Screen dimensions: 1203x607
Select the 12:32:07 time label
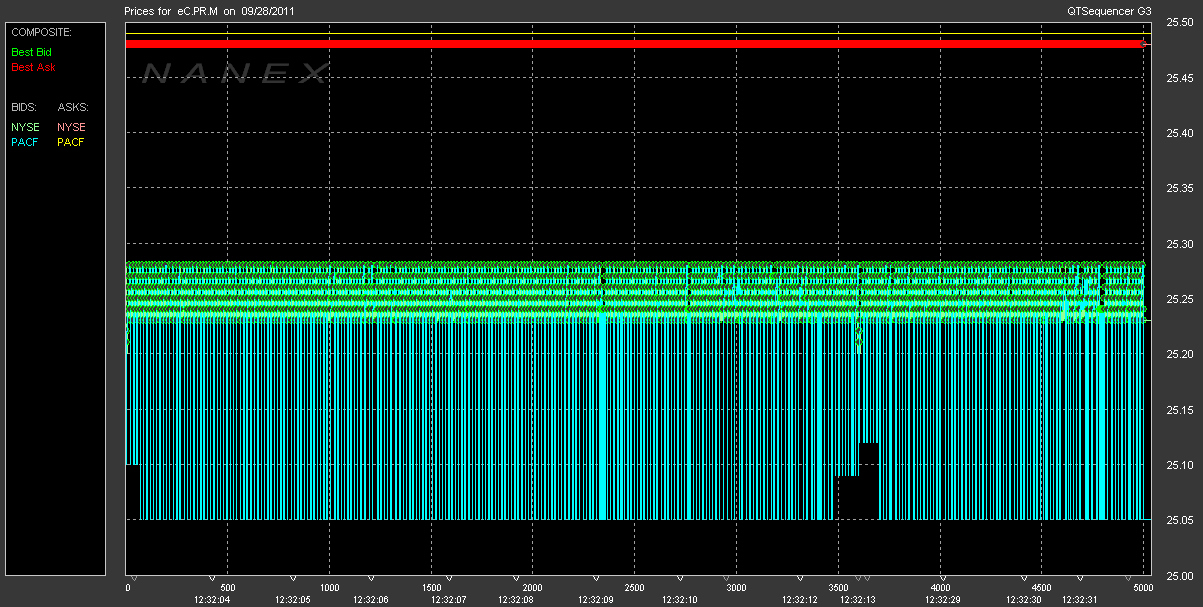448,599
